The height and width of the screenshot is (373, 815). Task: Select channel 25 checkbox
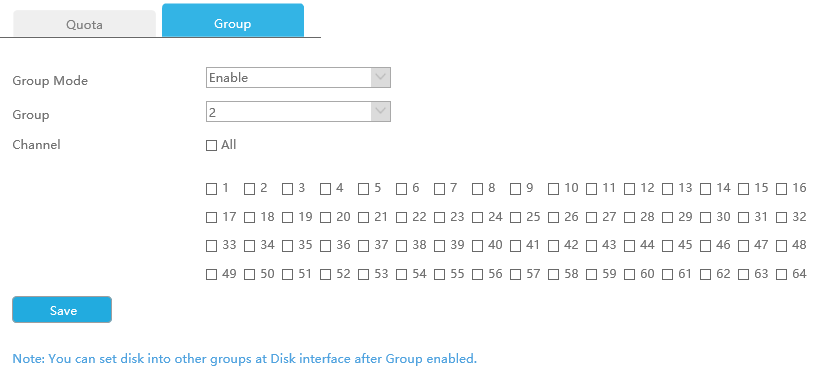(515, 218)
